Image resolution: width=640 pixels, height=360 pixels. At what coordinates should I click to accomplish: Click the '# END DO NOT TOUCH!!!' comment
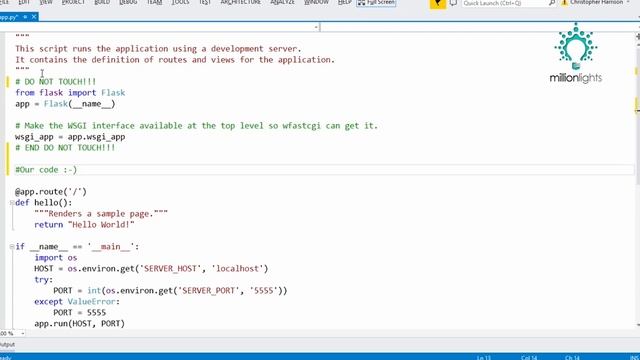click(65, 148)
